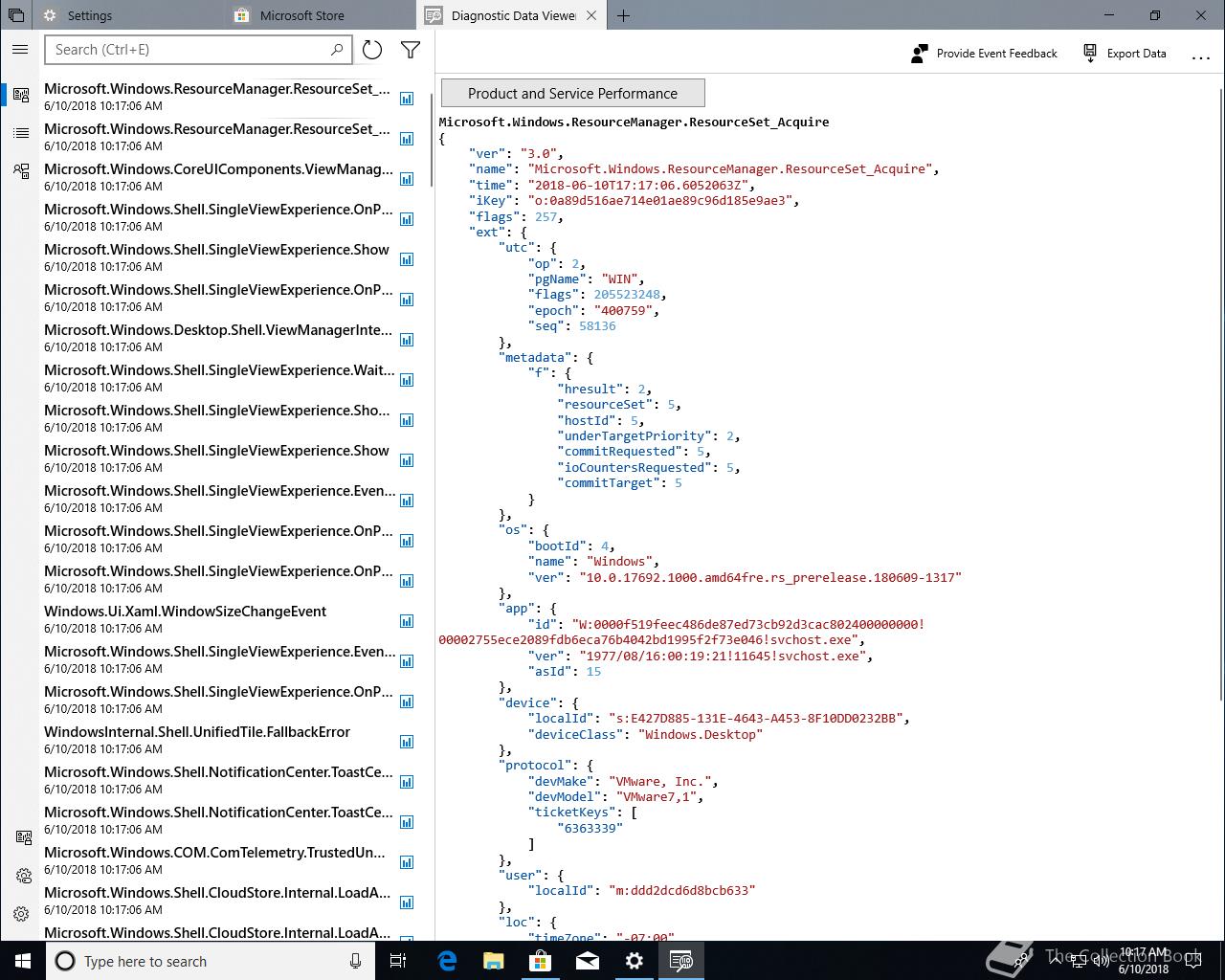The image size is (1225, 980).
Task: Click the "6363339" ticketKeys value
Action: pos(590,828)
